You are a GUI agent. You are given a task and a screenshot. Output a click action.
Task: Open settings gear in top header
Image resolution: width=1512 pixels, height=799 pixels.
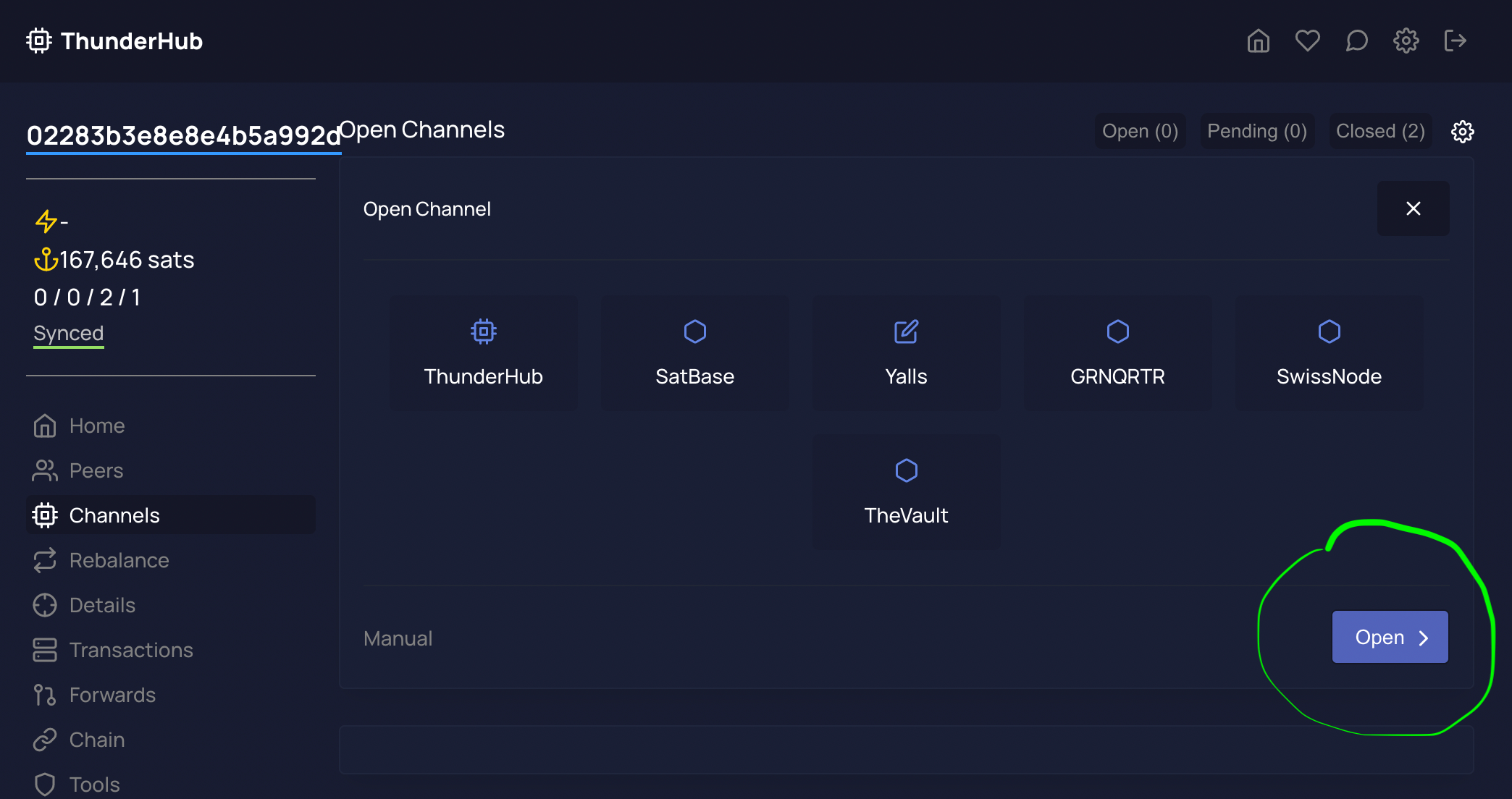(1406, 41)
